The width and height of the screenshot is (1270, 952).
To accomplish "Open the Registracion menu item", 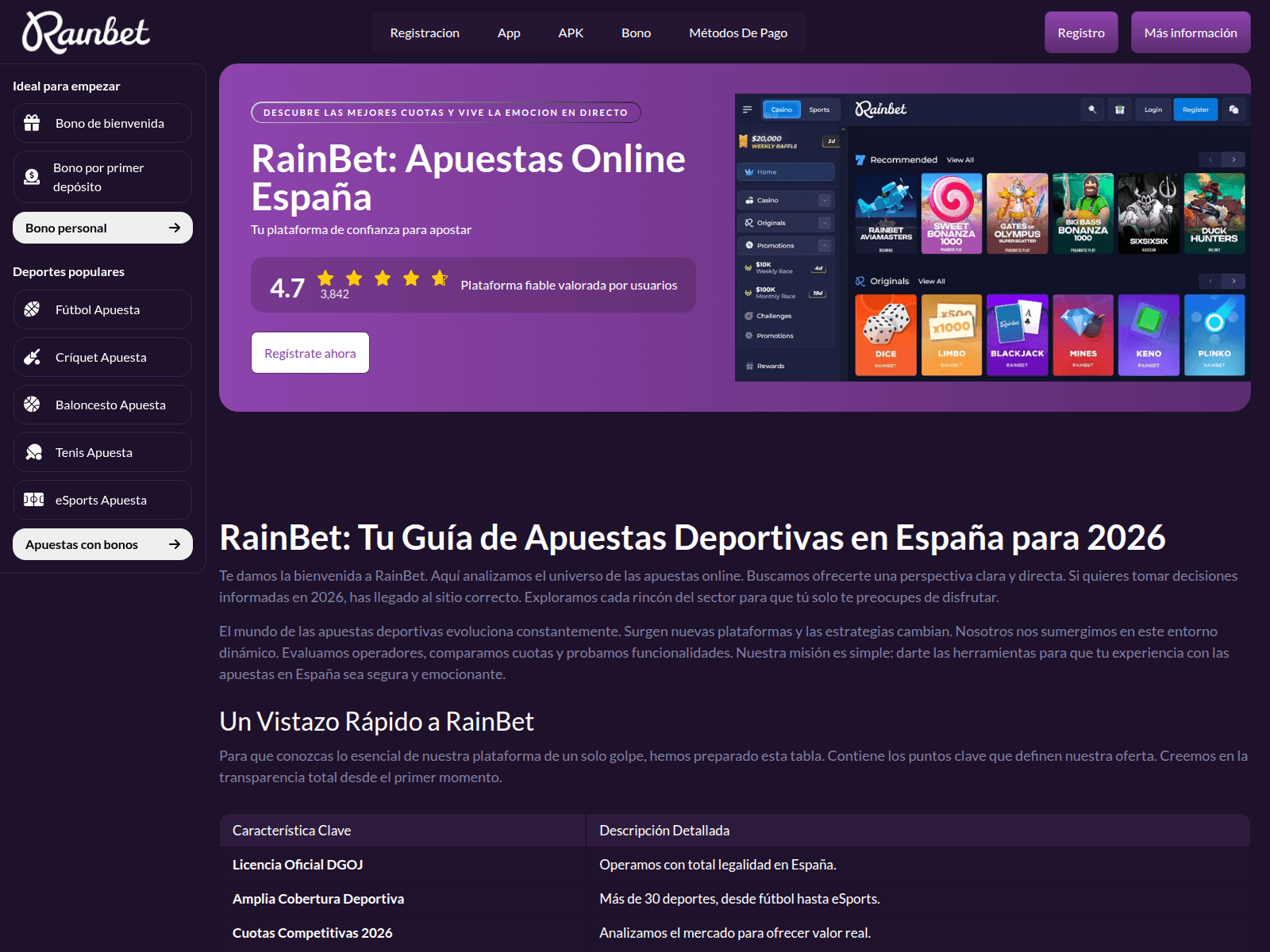I will [425, 33].
